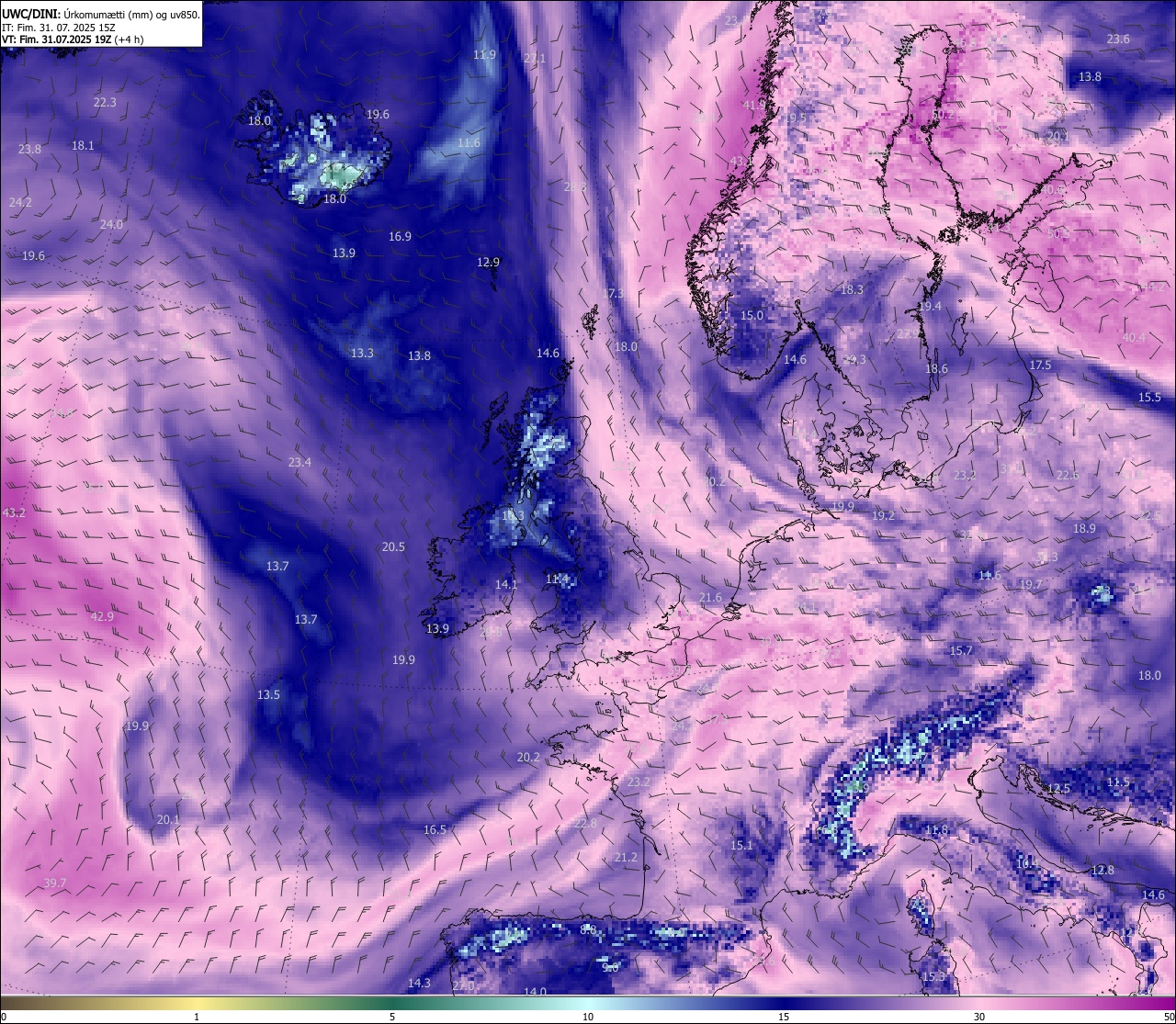Click the 43.2 value label
Image resolution: width=1176 pixels, height=1024 pixels.
(15, 512)
